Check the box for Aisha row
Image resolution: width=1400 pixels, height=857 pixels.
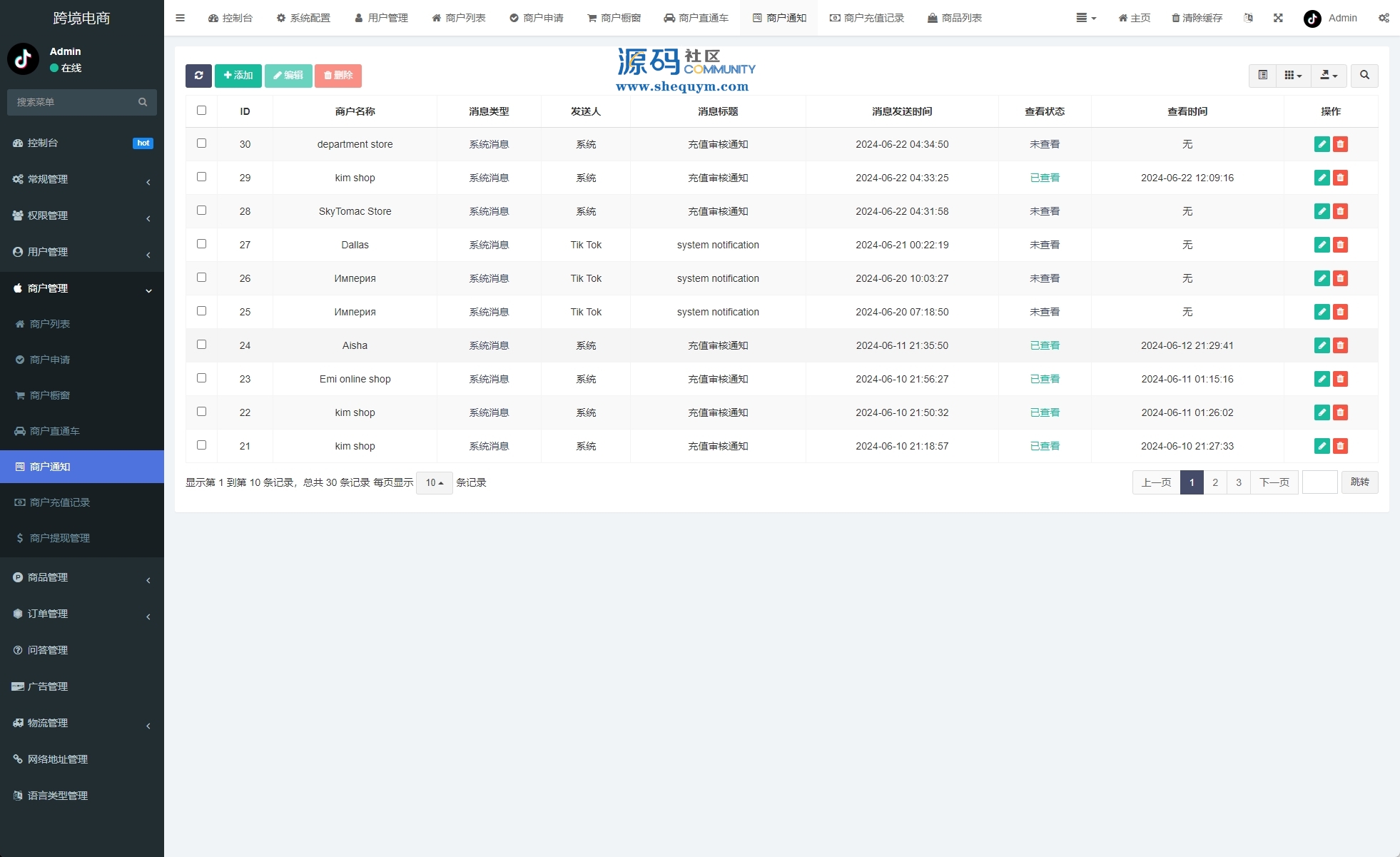point(201,345)
